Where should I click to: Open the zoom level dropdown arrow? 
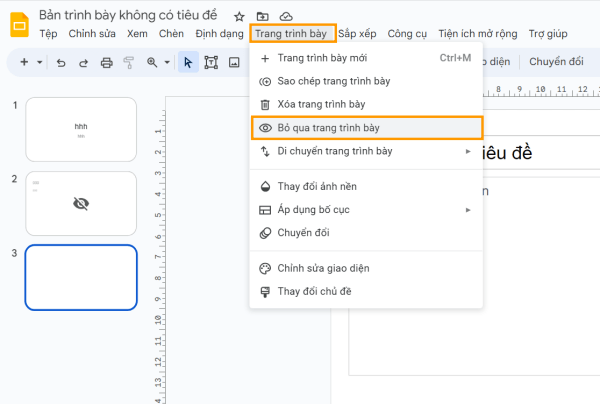click(x=167, y=62)
